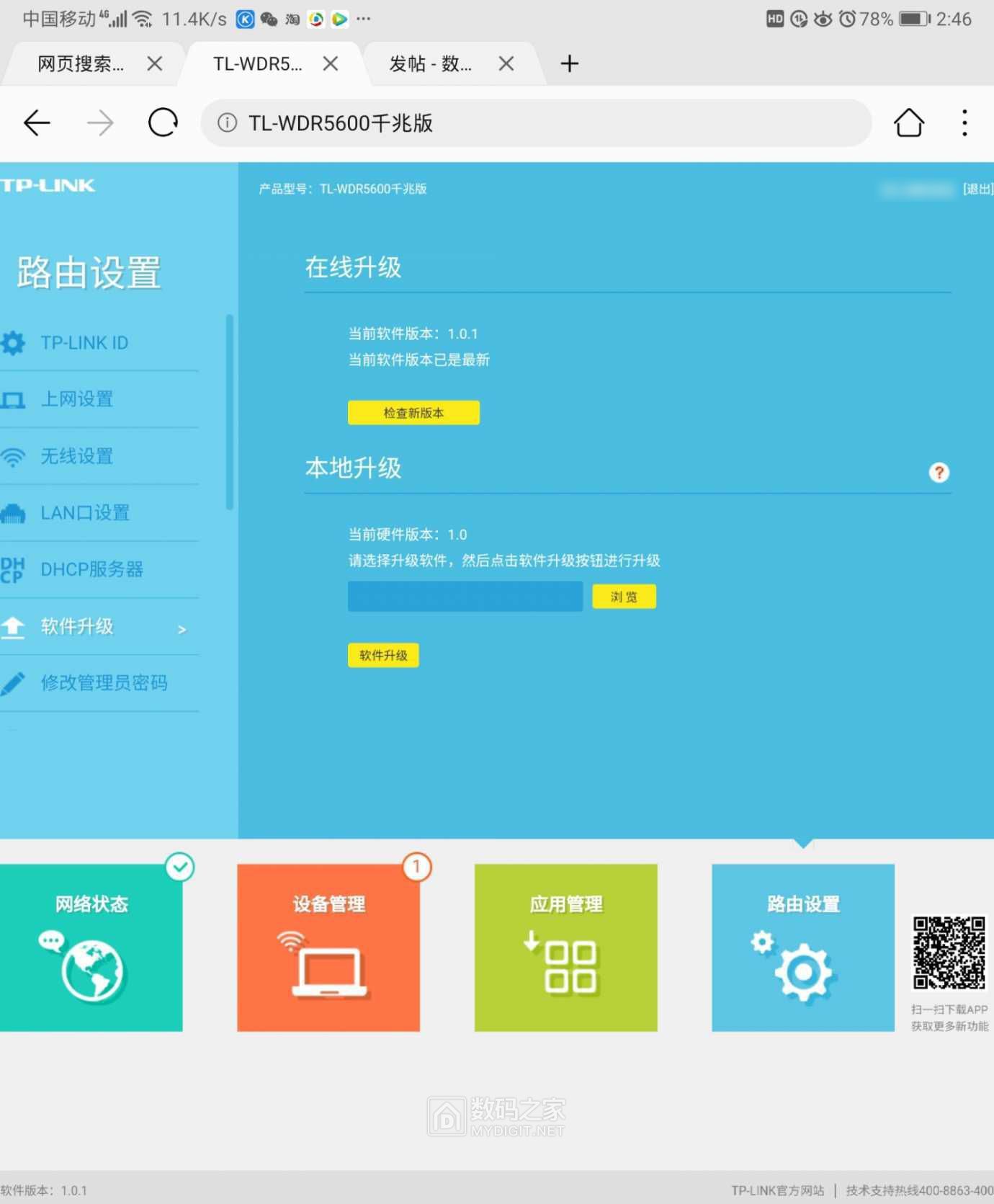Go to the browser home page icon

pos(908,123)
